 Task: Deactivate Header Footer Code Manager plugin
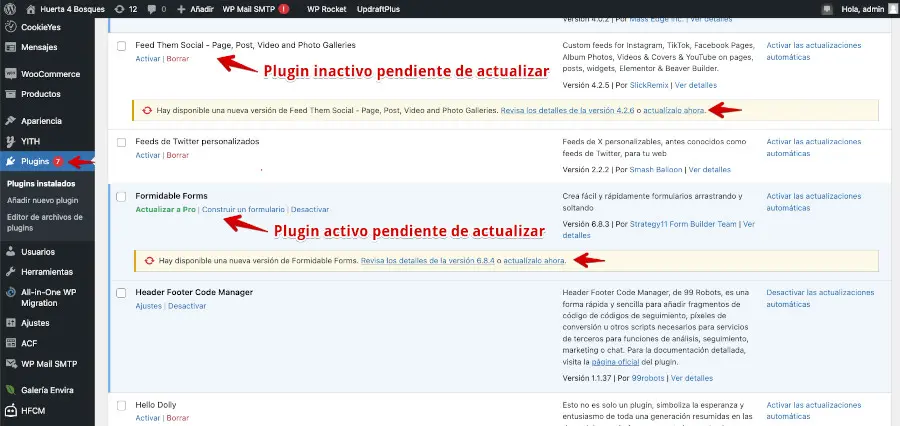(x=187, y=306)
